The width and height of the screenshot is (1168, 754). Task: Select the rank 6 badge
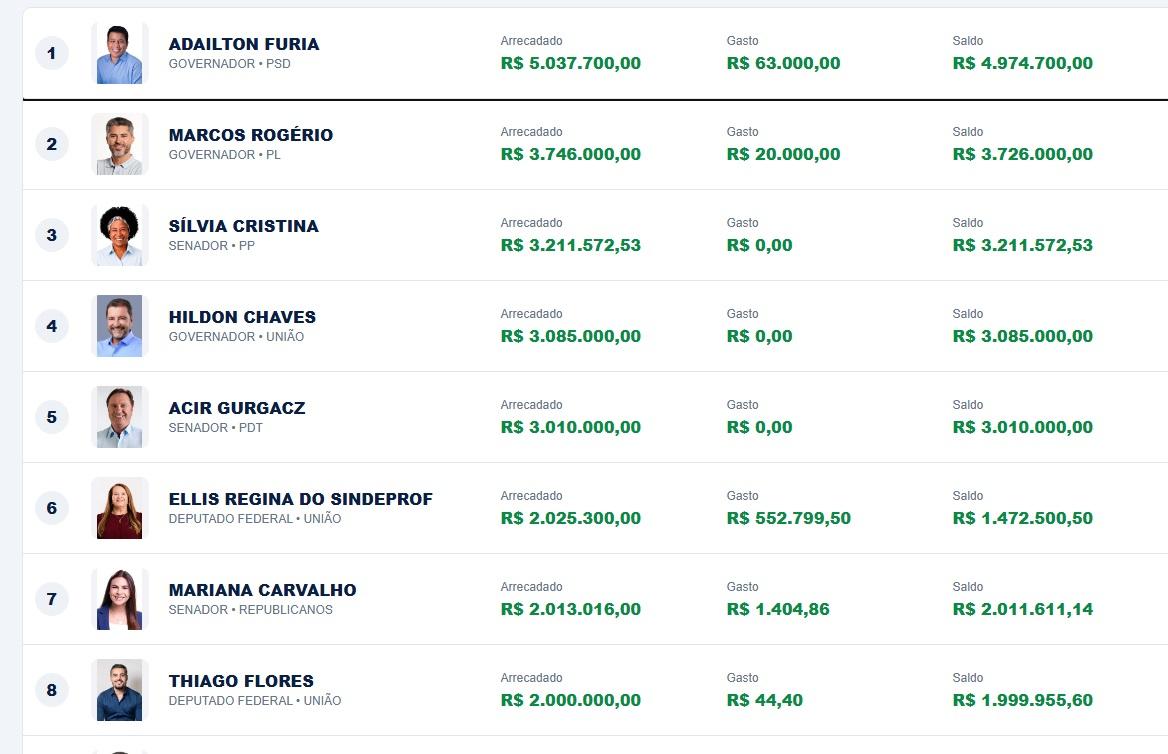click(51, 507)
